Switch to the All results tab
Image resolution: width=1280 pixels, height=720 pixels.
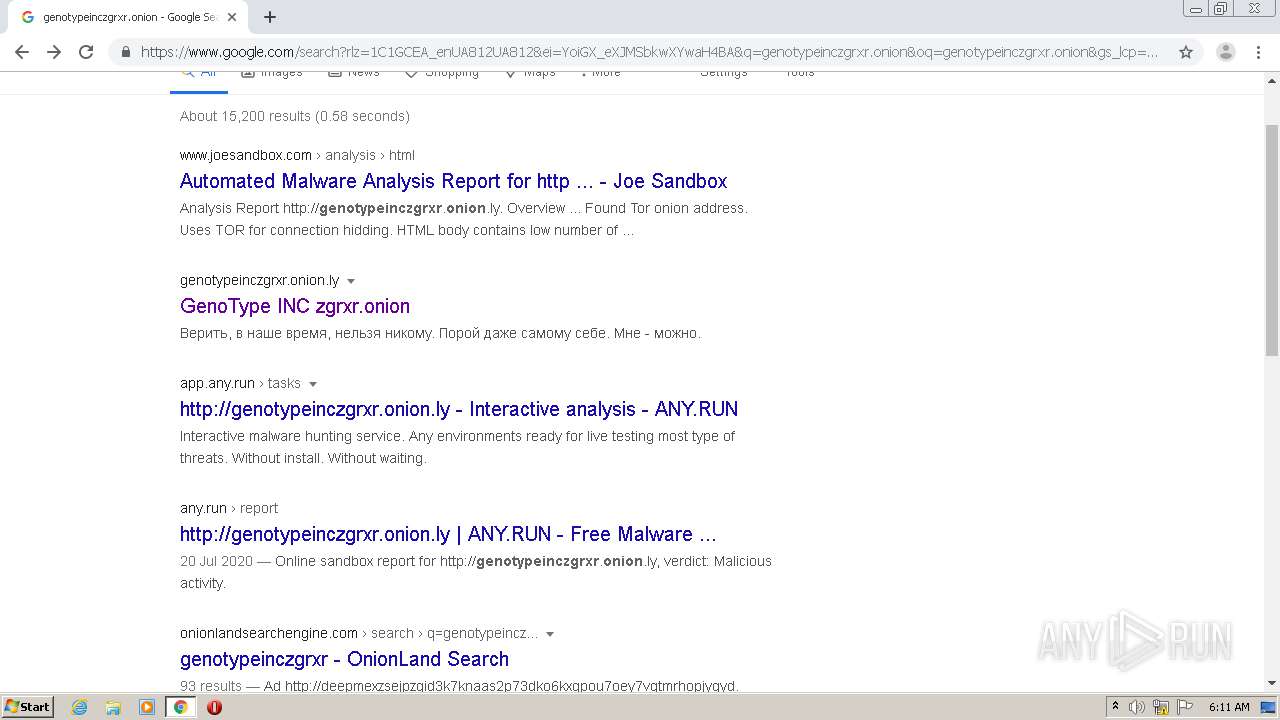pos(198,75)
